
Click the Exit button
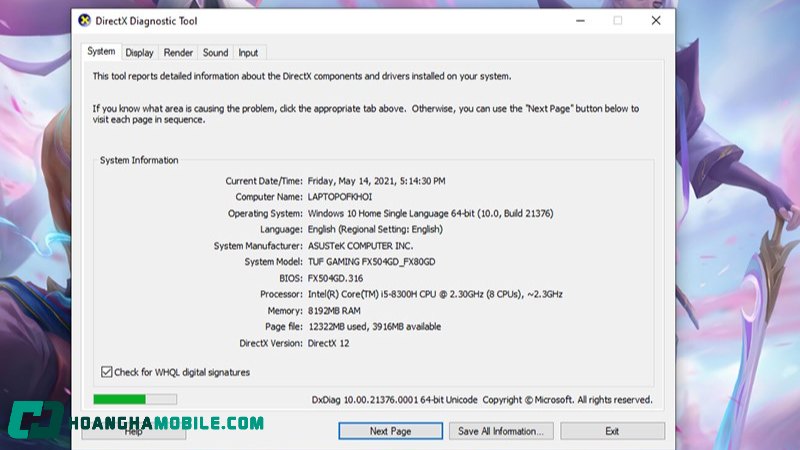tap(612, 431)
